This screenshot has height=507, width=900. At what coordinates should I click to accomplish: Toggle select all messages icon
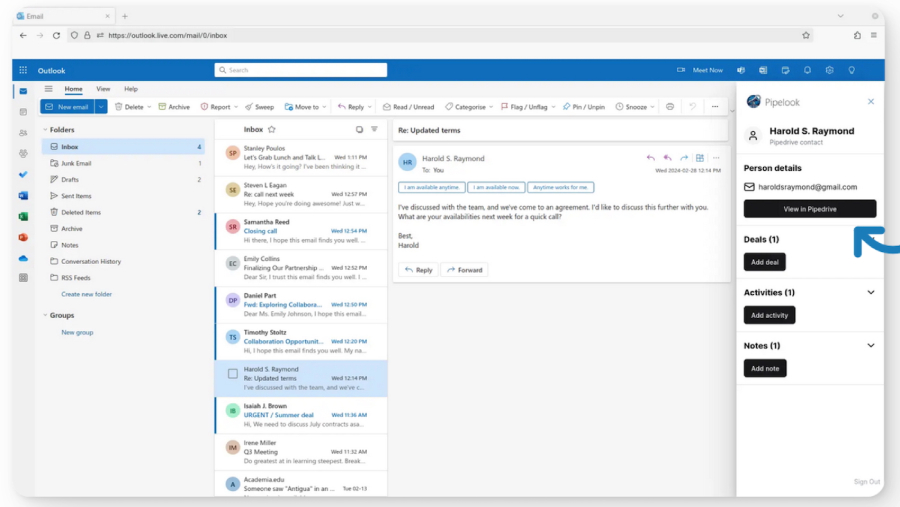[359, 130]
